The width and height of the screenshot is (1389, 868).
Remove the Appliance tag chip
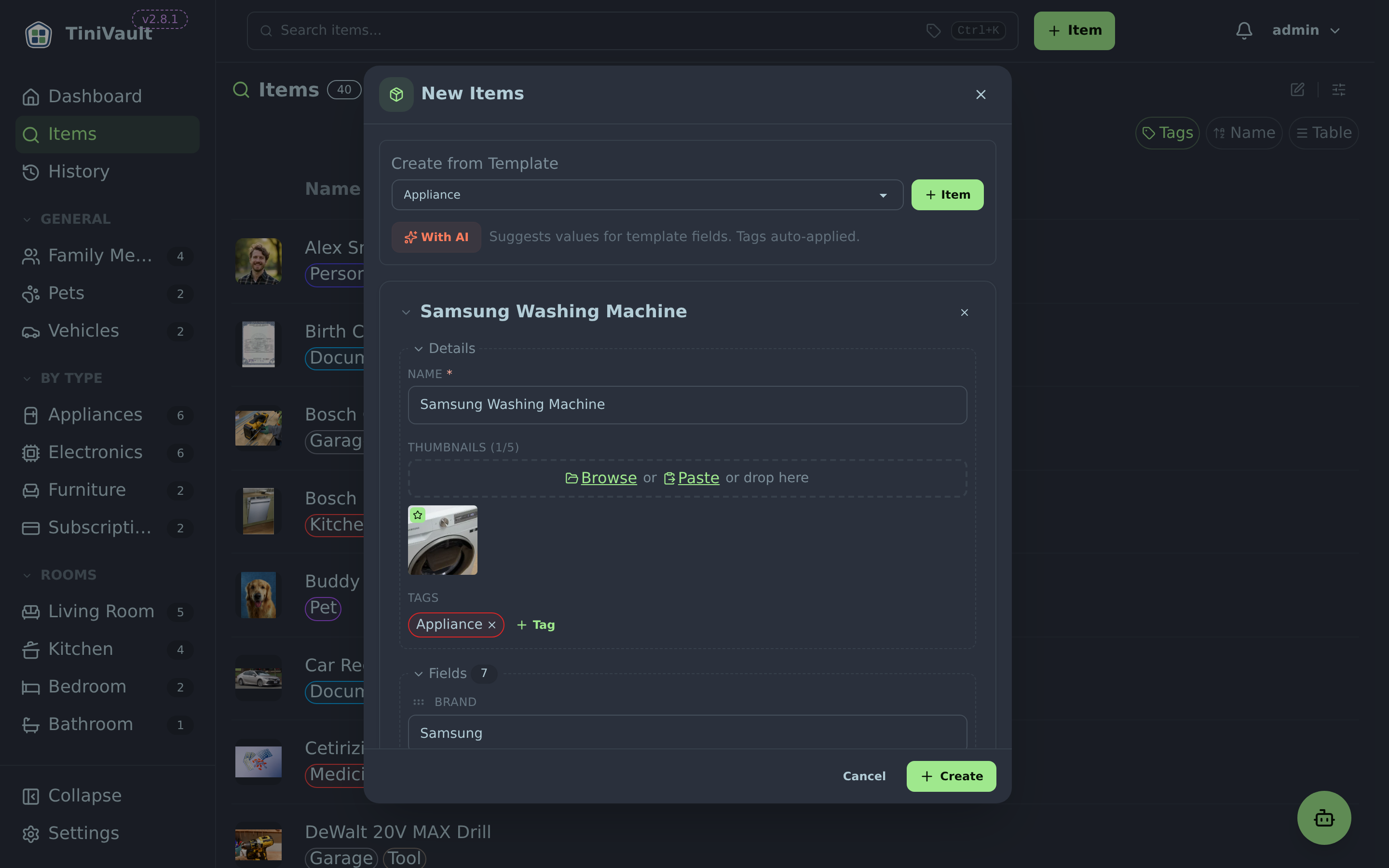pyautogui.click(x=492, y=625)
